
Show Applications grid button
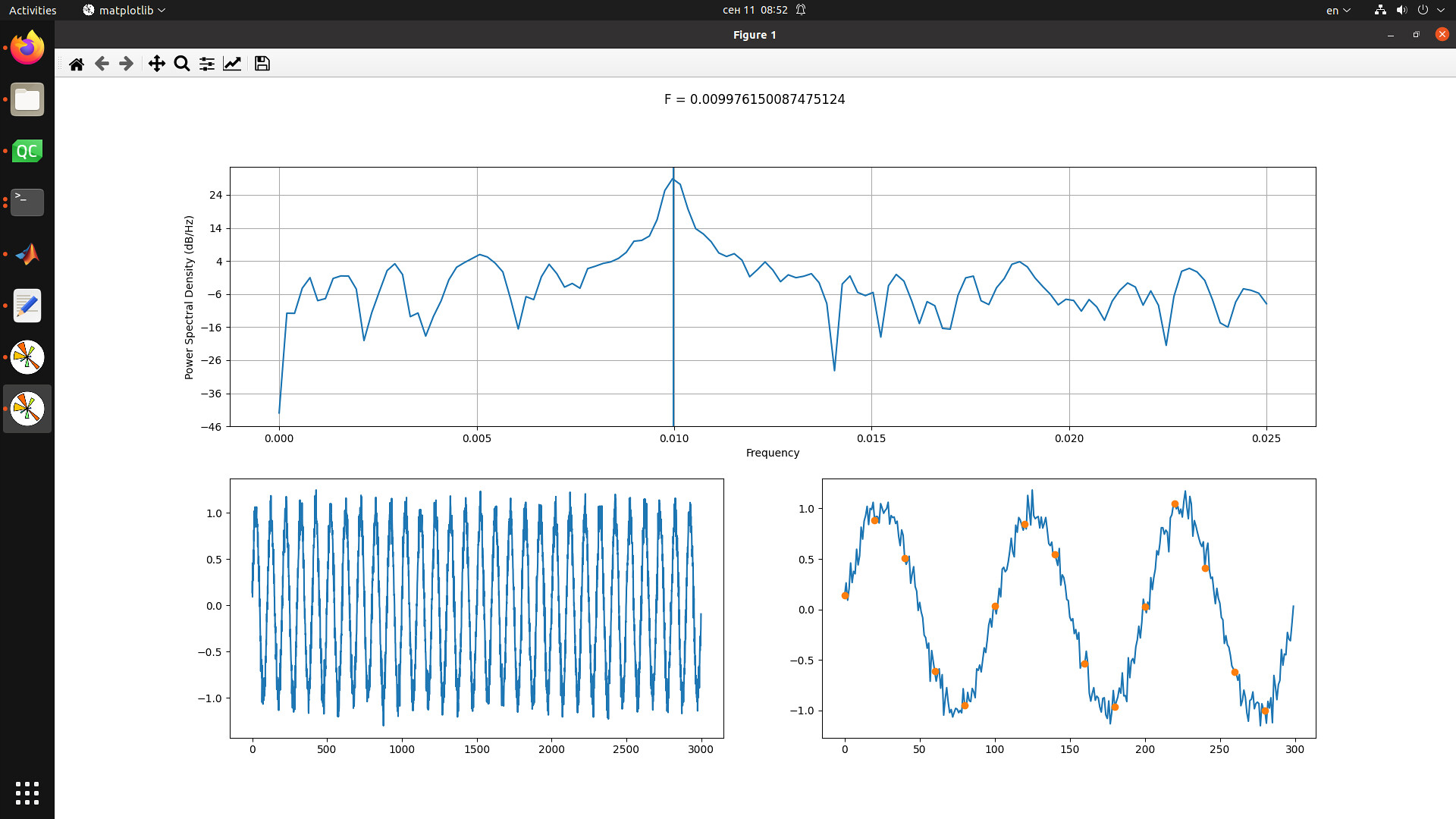[x=27, y=792]
